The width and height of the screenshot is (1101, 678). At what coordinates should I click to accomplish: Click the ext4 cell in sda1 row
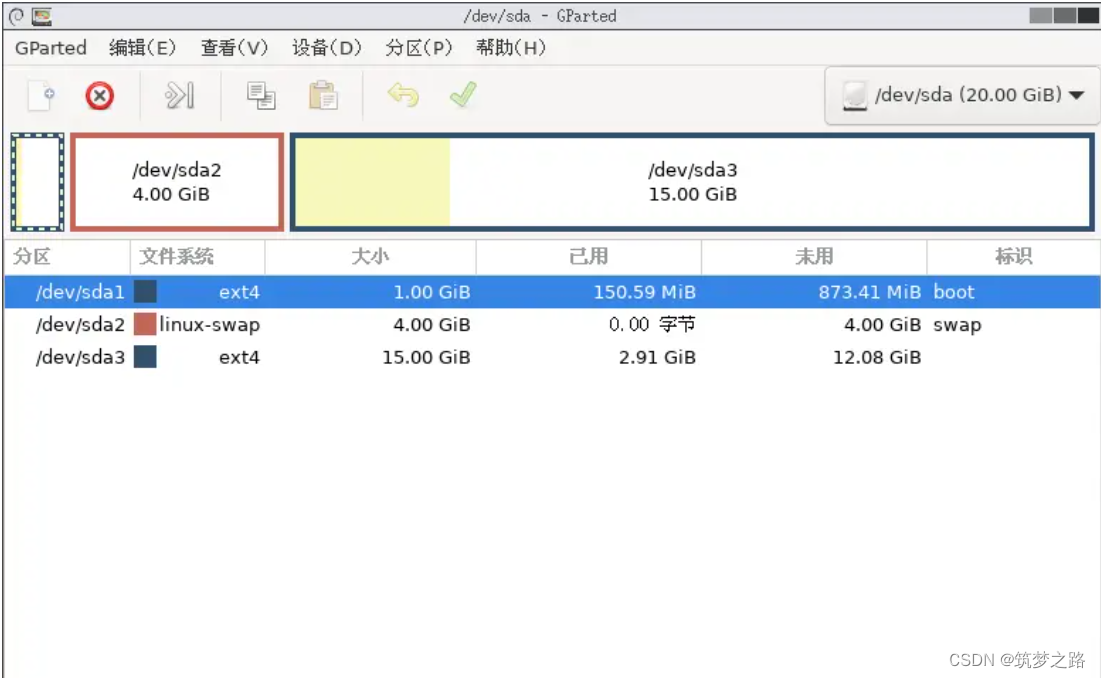[x=239, y=292]
